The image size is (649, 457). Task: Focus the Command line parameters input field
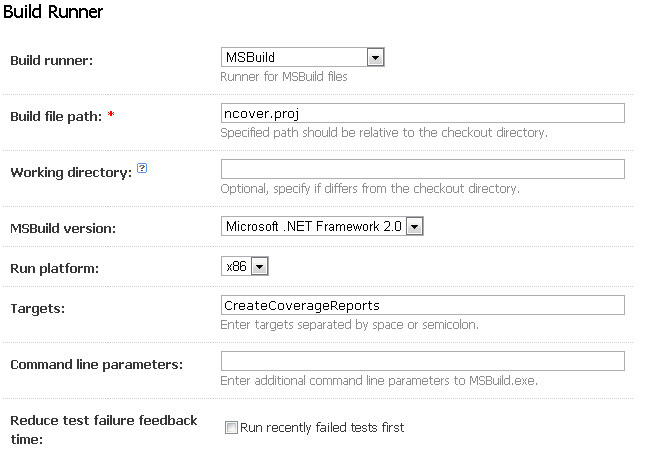click(422, 361)
